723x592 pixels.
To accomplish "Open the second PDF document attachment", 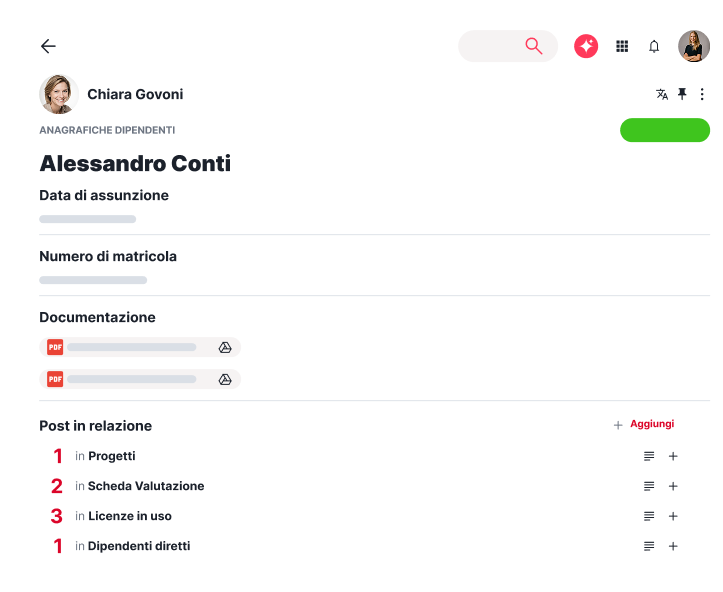I will tap(130, 379).
